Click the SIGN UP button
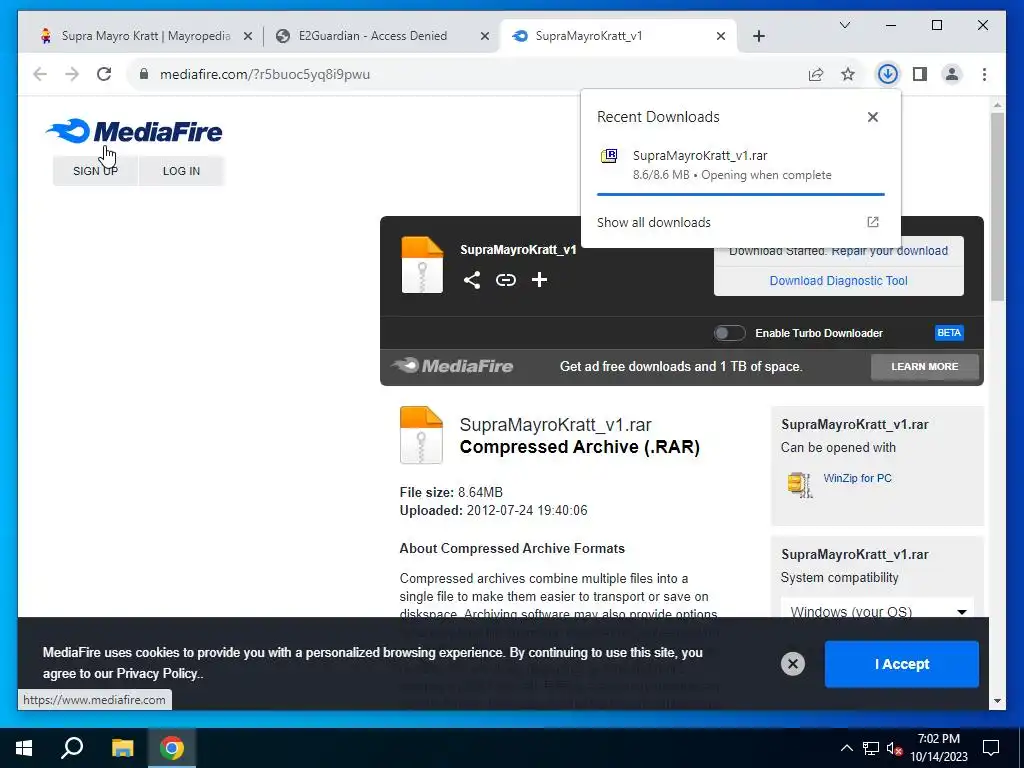The width and height of the screenshot is (1024, 768). click(95, 171)
